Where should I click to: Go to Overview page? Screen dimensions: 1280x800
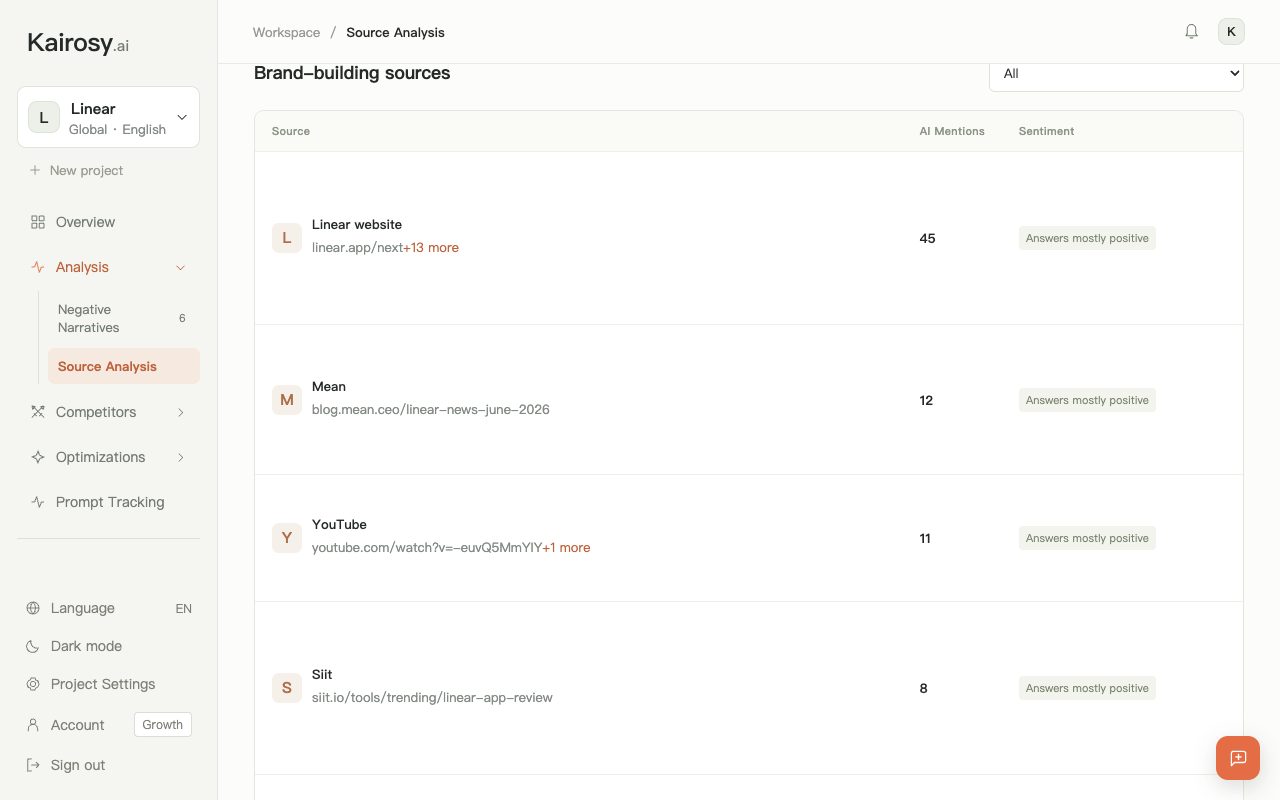108,222
